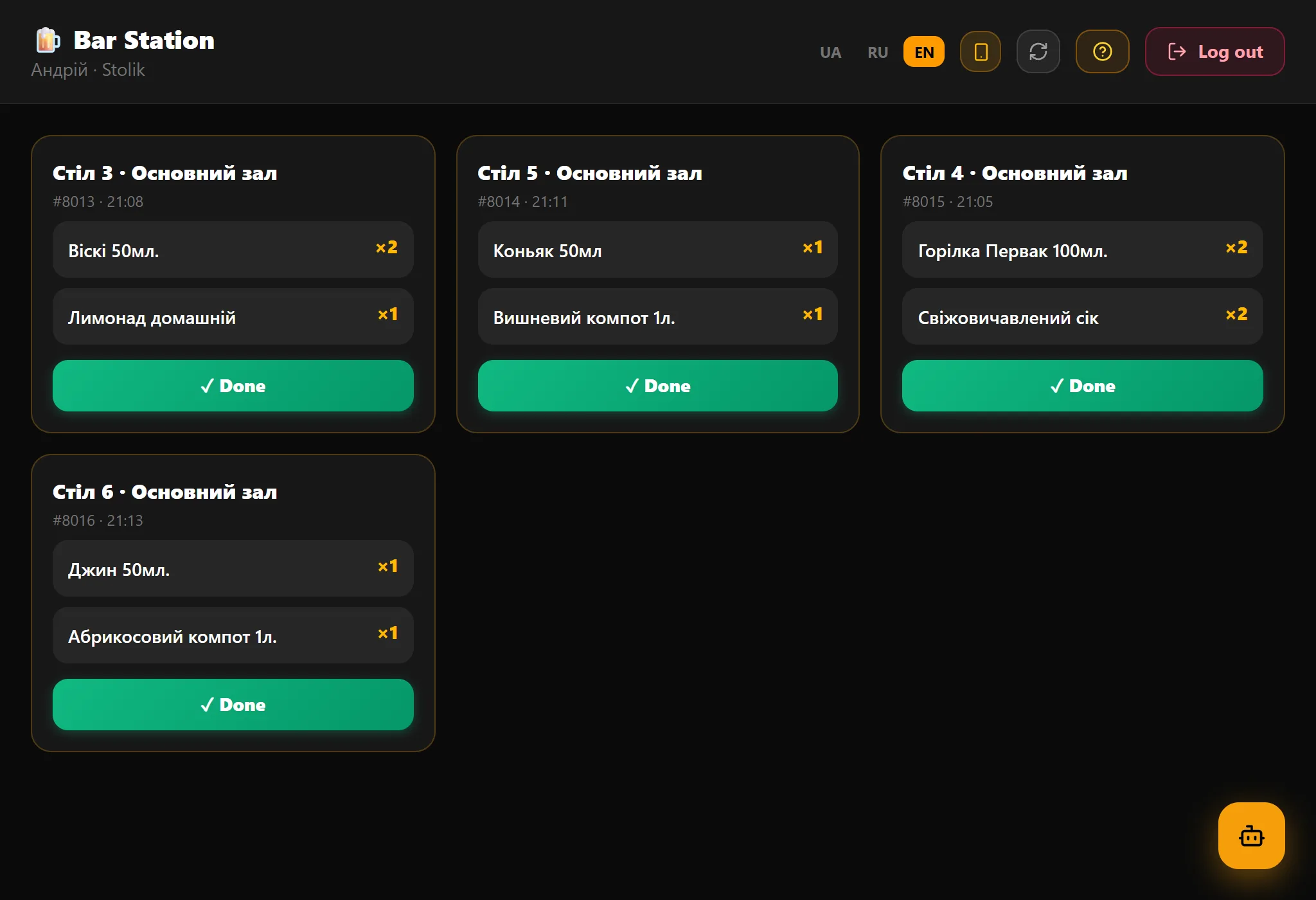This screenshot has height=900, width=1316.
Task: Click order number #8014 · 21:11
Action: pos(523,202)
